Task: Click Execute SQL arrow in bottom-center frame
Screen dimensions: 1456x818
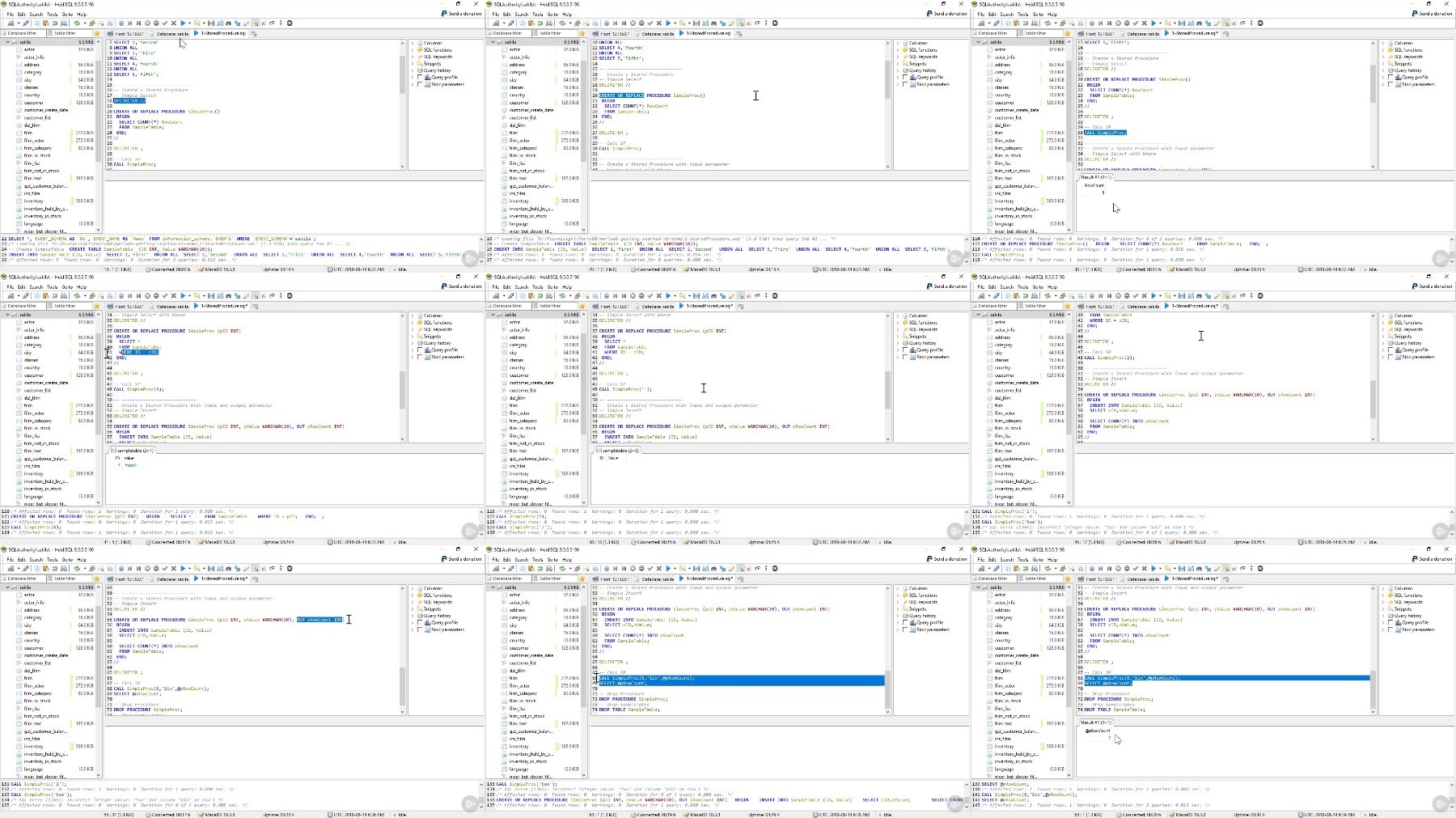Action: [668, 568]
